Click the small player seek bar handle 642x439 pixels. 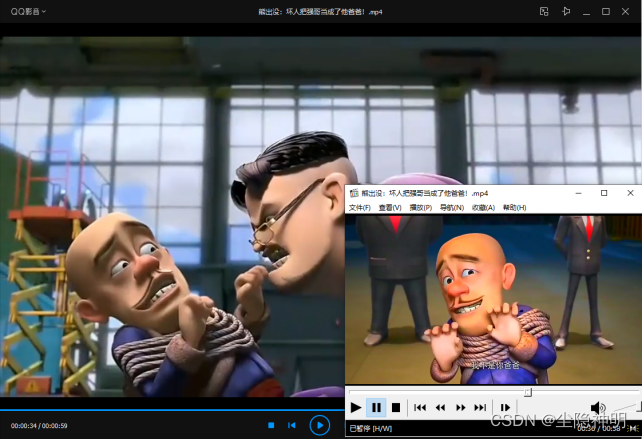click(528, 393)
